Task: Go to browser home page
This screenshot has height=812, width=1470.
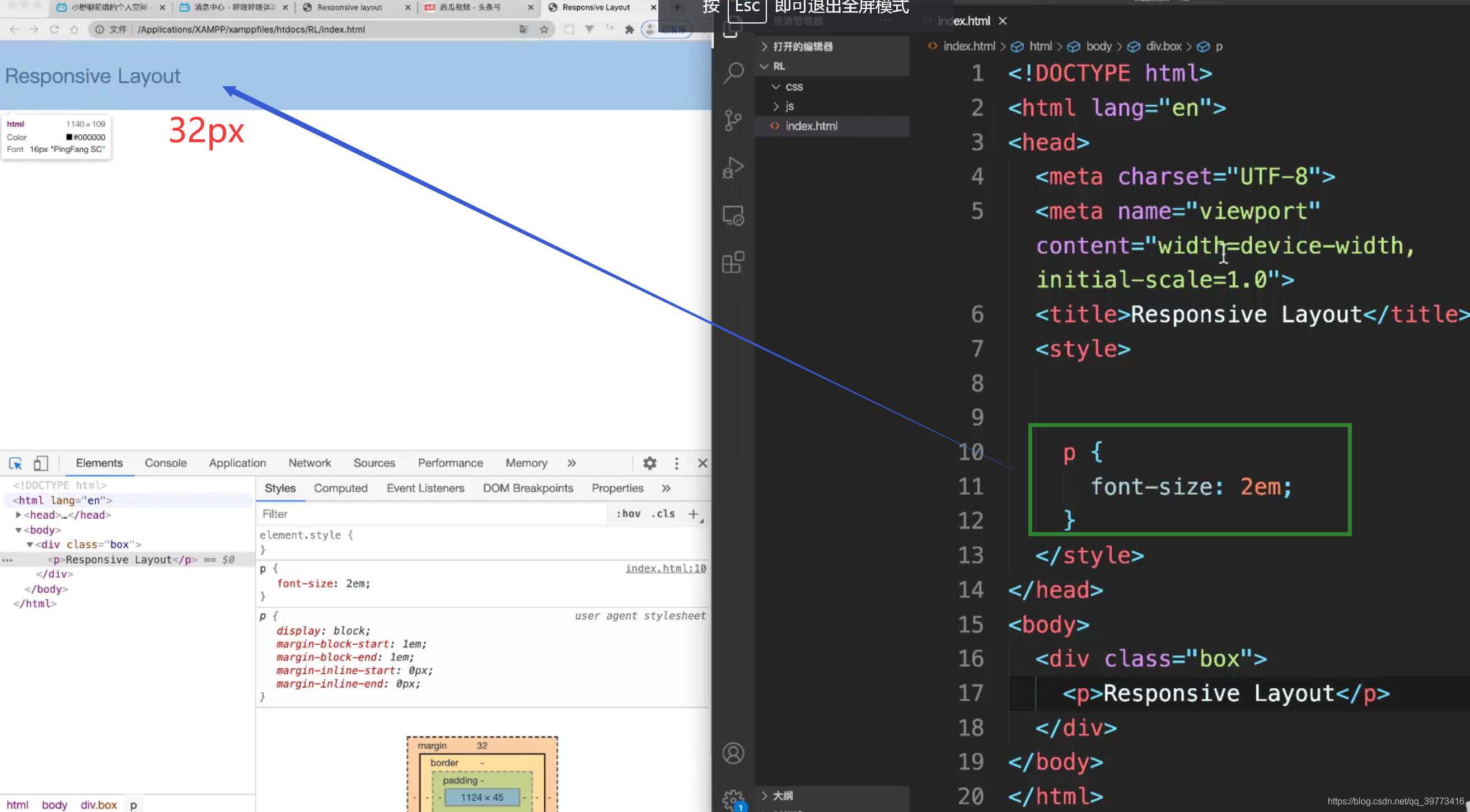Action: click(74, 29)
